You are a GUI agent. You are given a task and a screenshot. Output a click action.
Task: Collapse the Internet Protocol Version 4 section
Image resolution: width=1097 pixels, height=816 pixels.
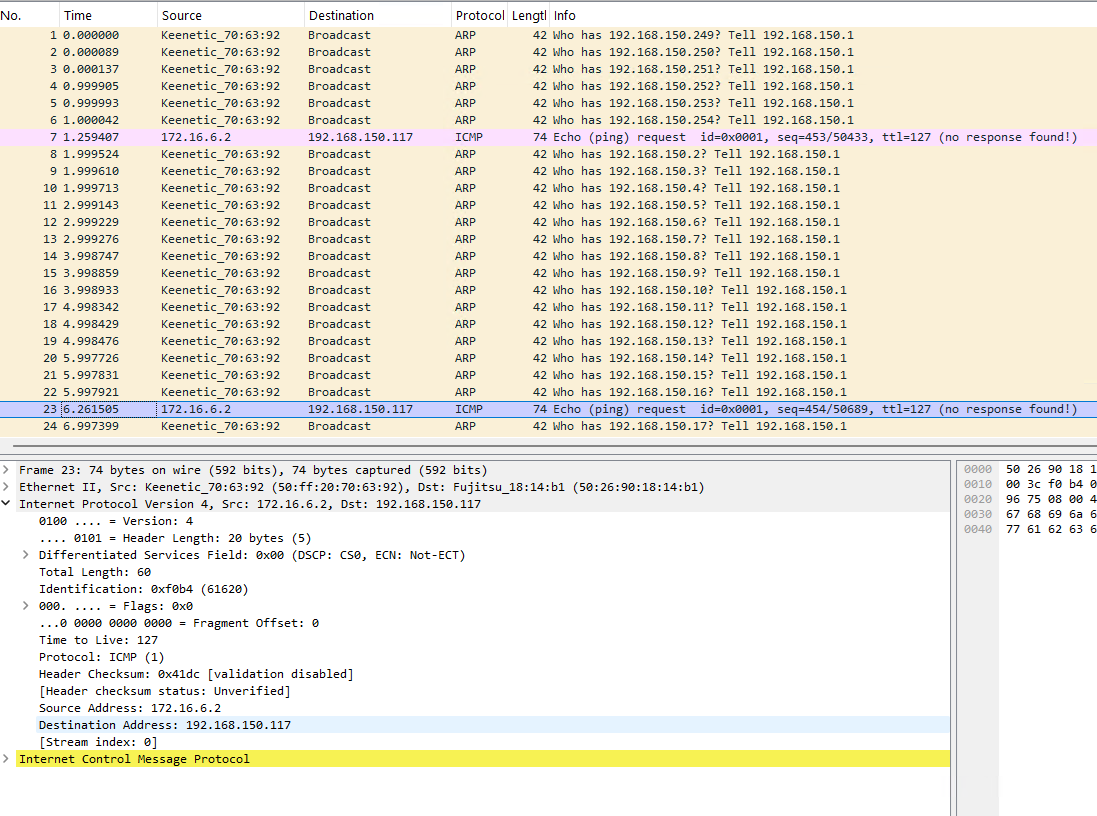point(7,504)
